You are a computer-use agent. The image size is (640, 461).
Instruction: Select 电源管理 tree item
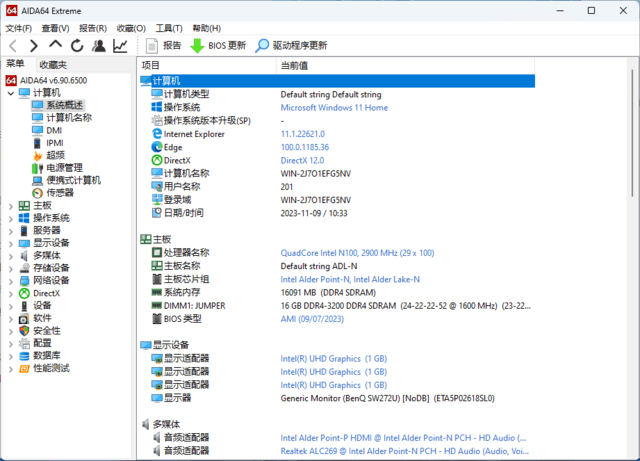click(x=64, y=167)
